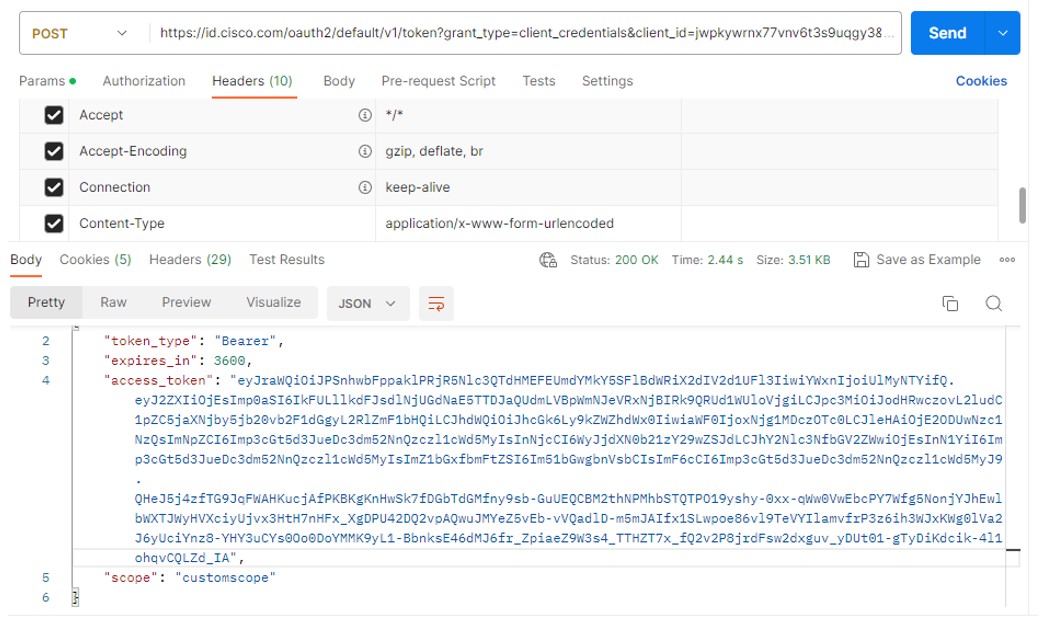Screen dimensions: 1045x631
Task: Click the "expires_in" value 3600
Action: [x=229, y=360]
